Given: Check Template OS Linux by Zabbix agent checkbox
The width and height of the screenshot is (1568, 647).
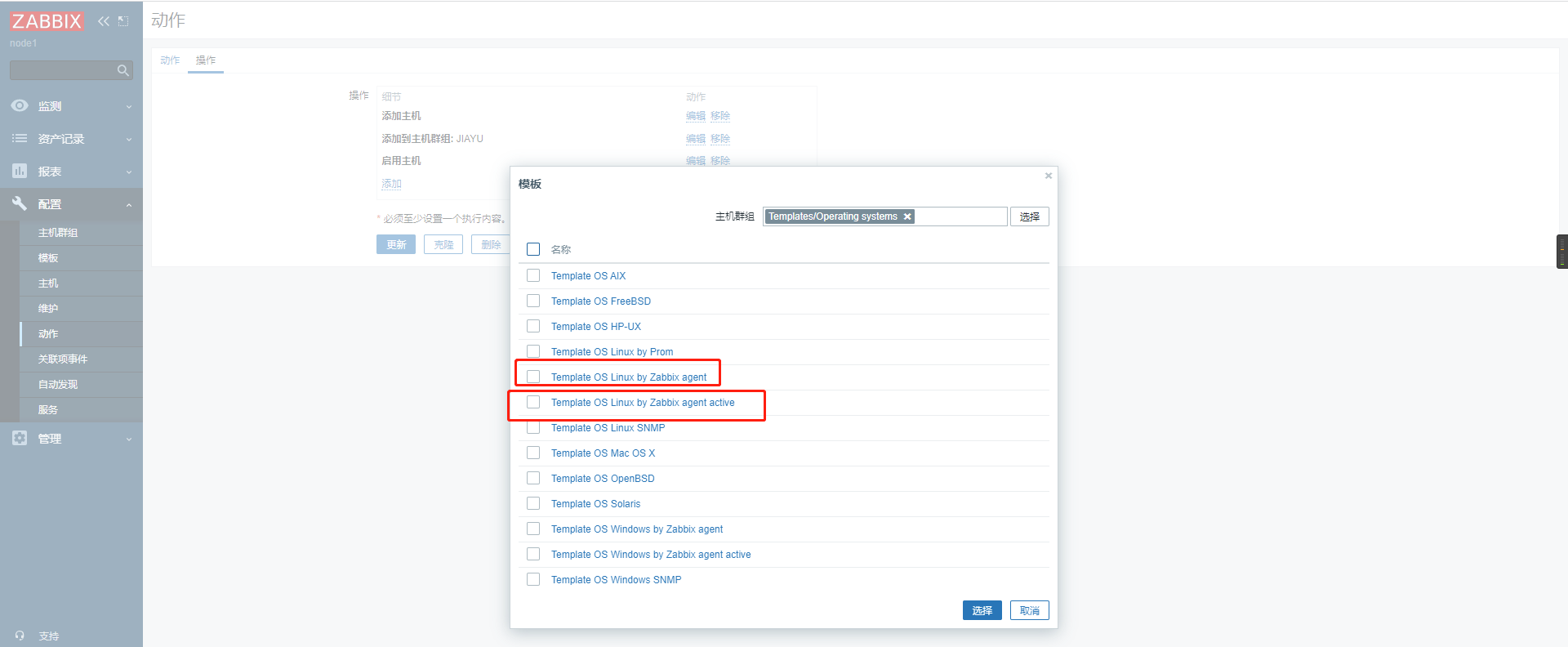Looking at the screenshot, I should (533, 377).
